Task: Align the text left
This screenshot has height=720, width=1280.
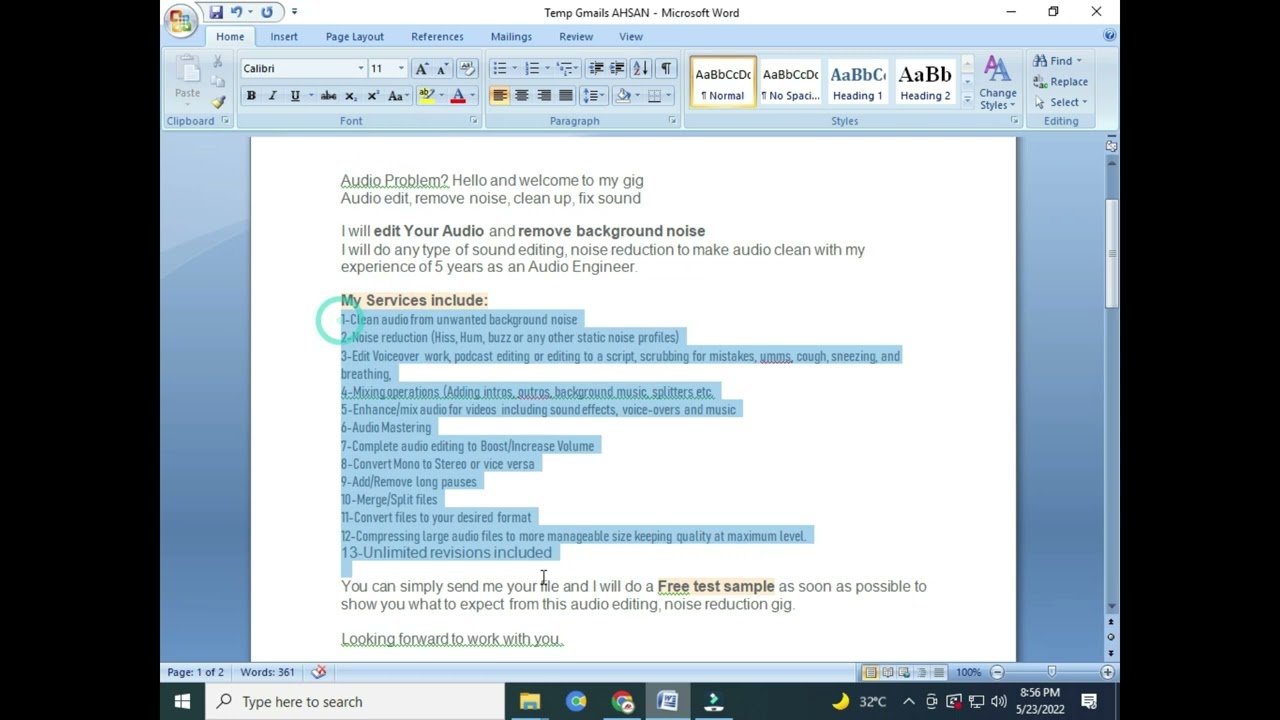Action: pyautogui.click(x=499, y=96)
